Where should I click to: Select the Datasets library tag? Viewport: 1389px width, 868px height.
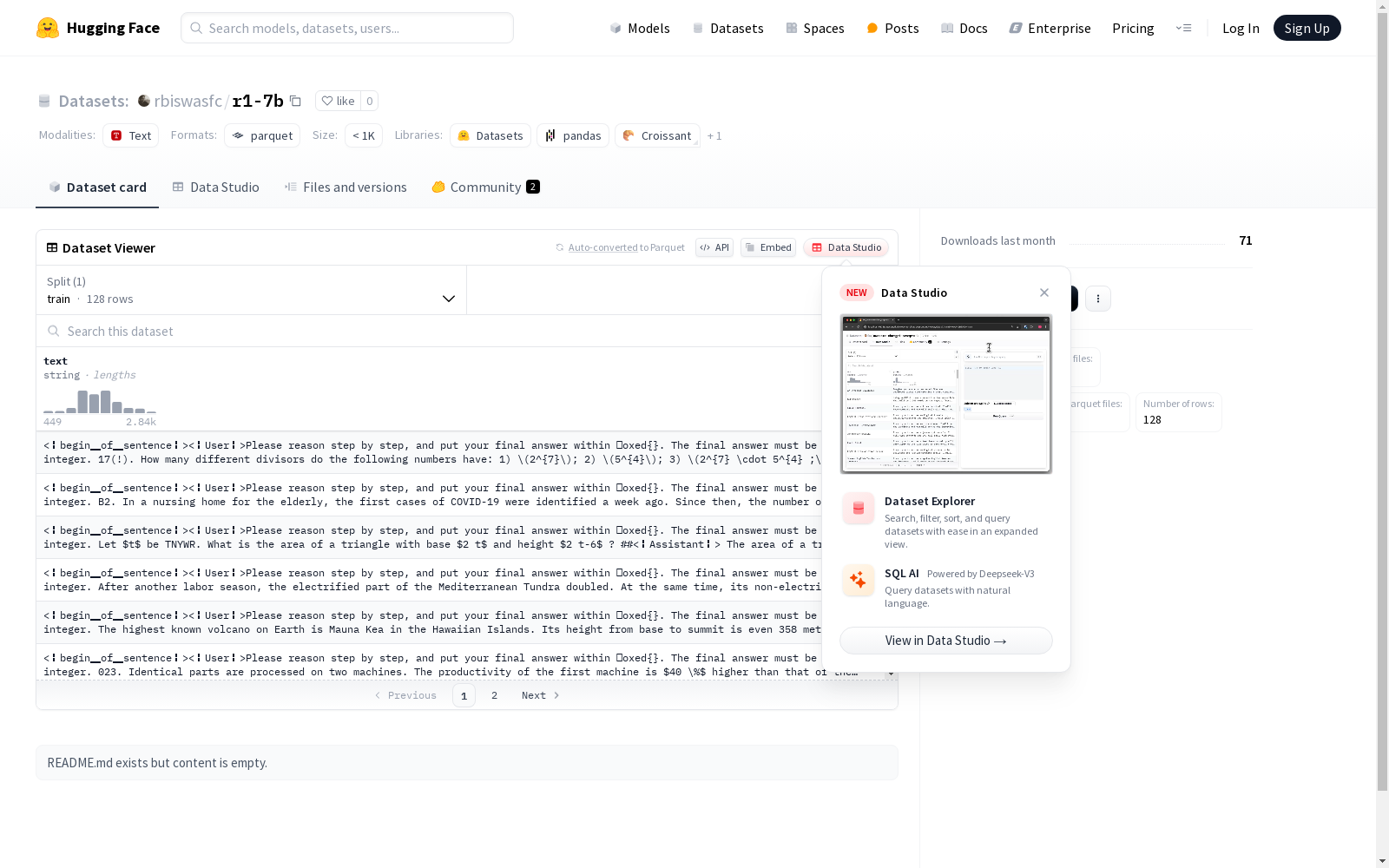490,135
